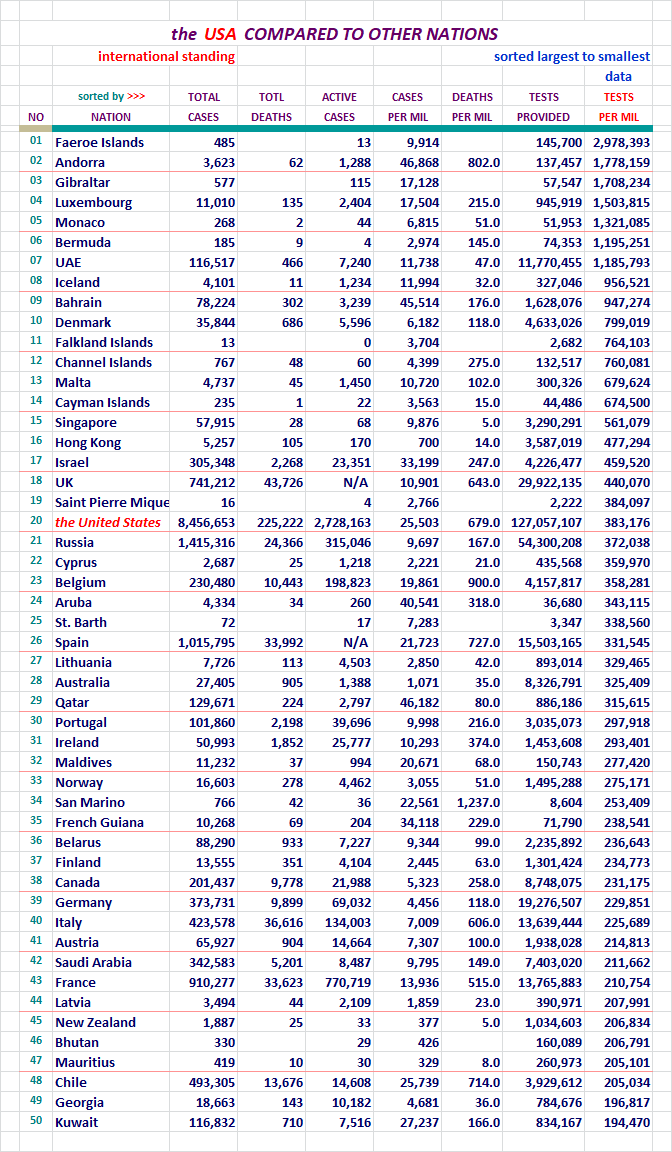
Task: Select San Marino deaths per mil 1,237.0
Action: coord(476,802)
